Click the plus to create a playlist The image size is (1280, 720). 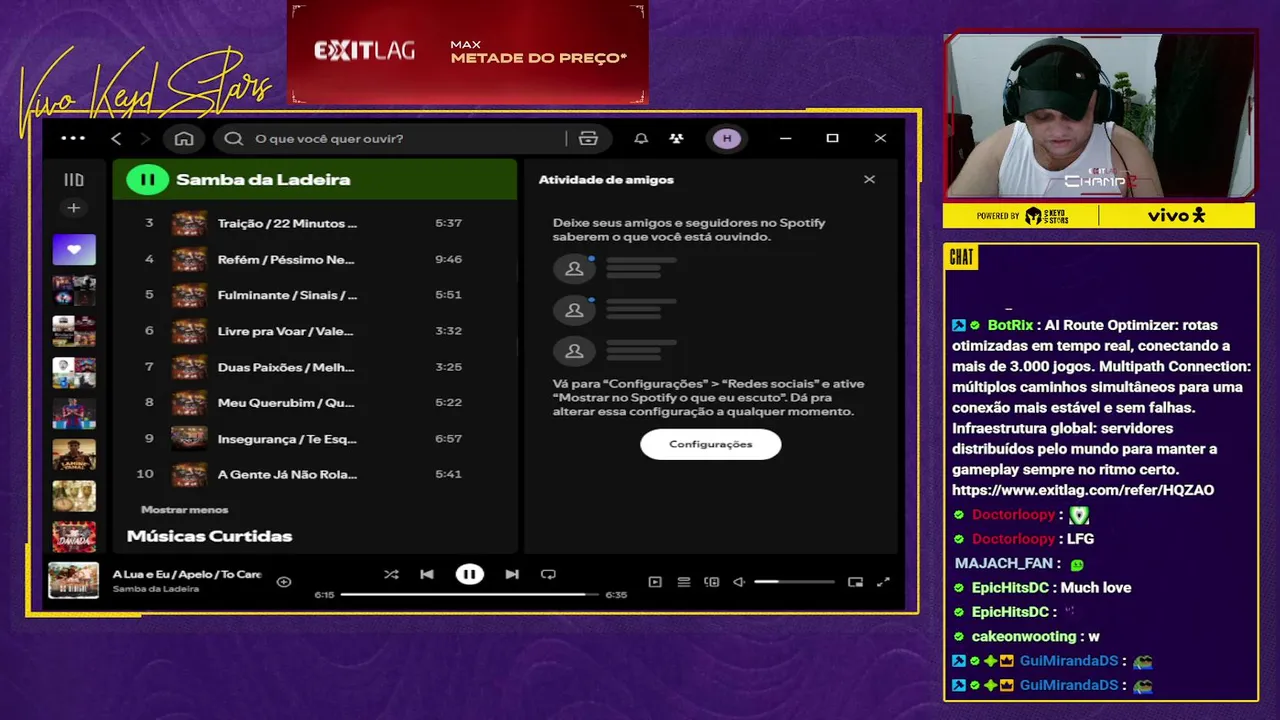tap(74, 208)
